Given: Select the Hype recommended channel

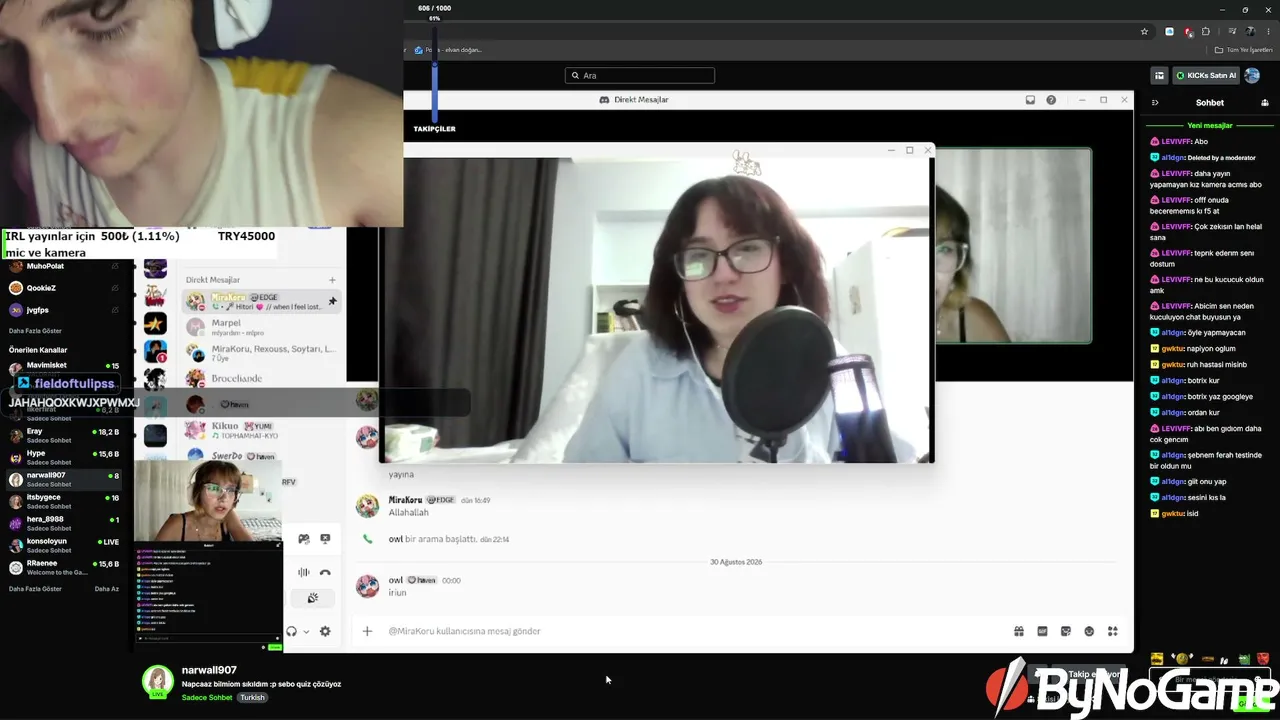Looking at the screenshot, I should (x=66, y=457).
